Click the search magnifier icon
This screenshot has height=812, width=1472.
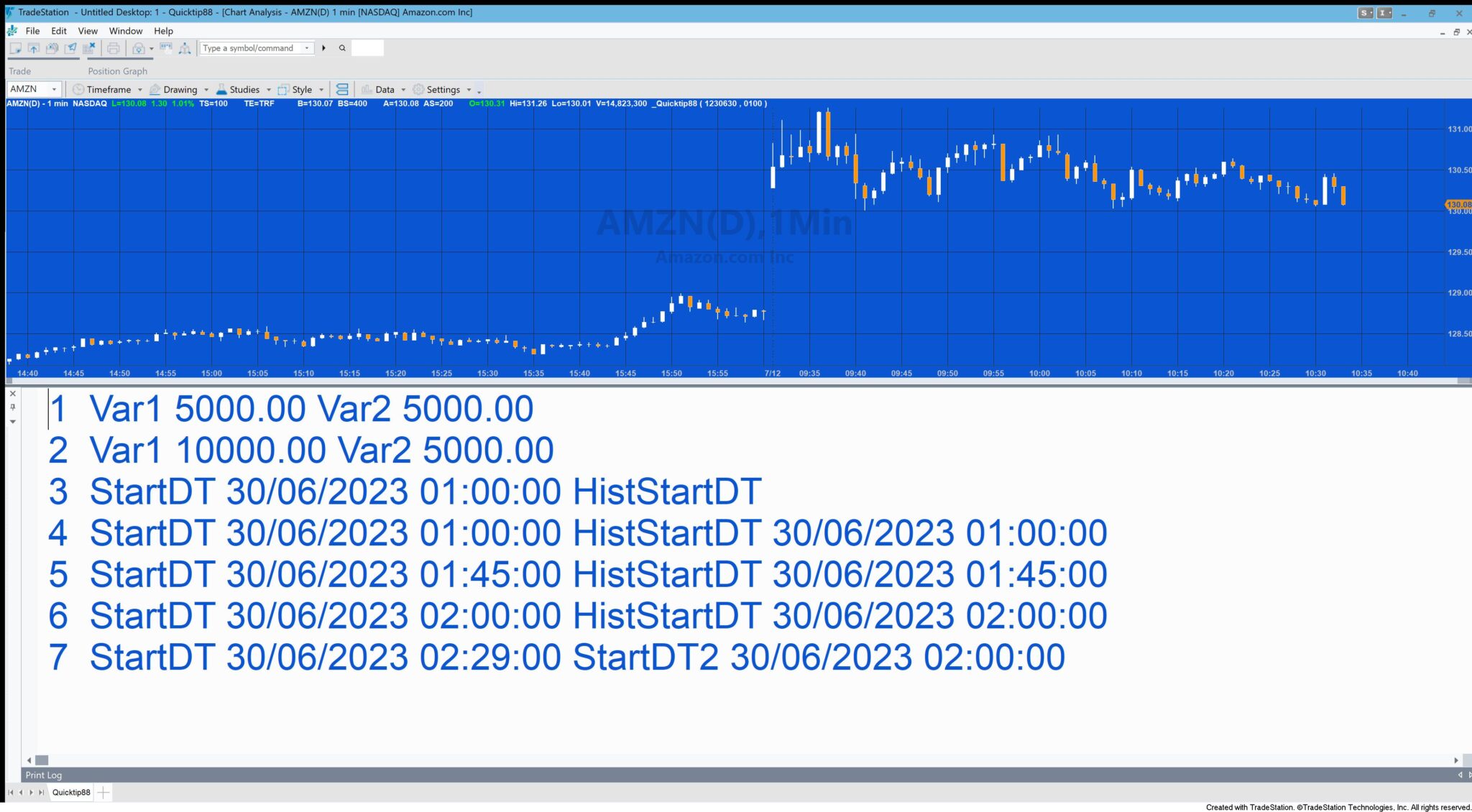(x=343, y=48)
